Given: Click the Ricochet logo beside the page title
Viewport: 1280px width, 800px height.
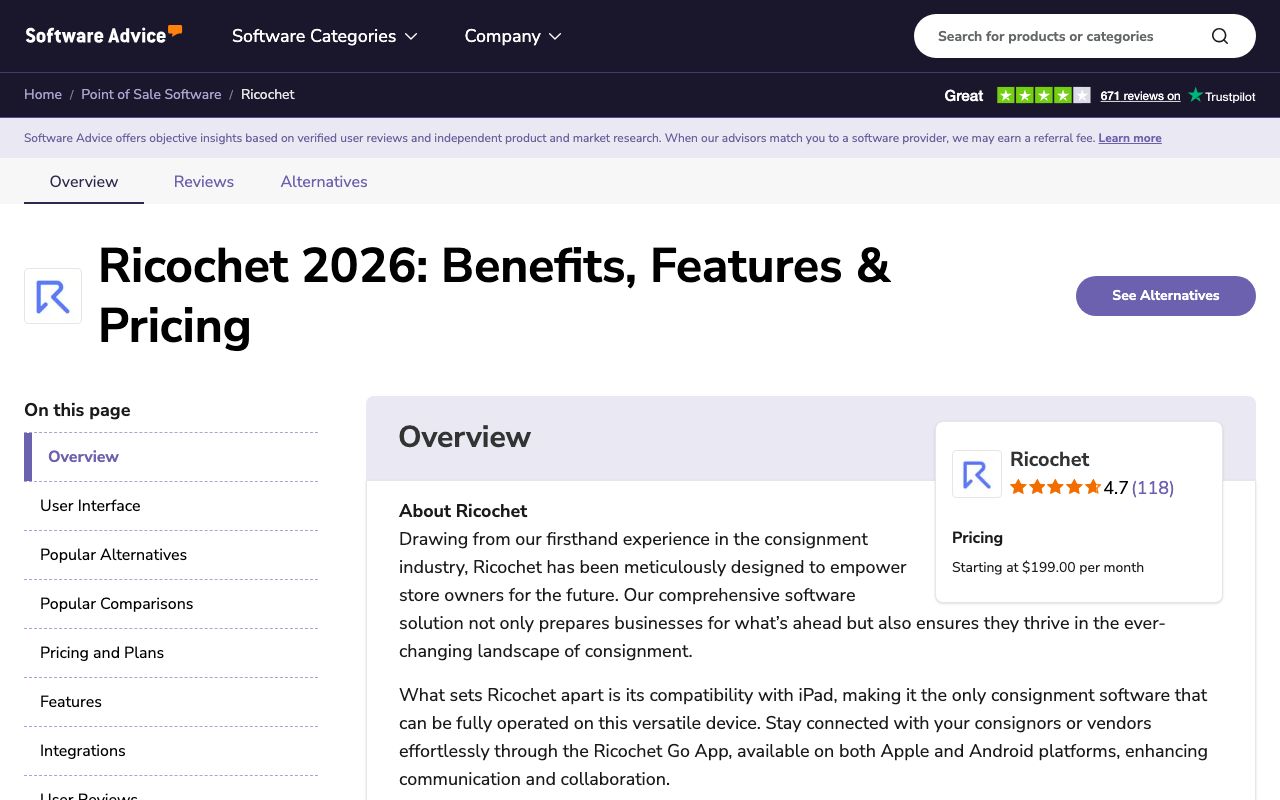Looking at the screenshot, I should click(53, 296).
